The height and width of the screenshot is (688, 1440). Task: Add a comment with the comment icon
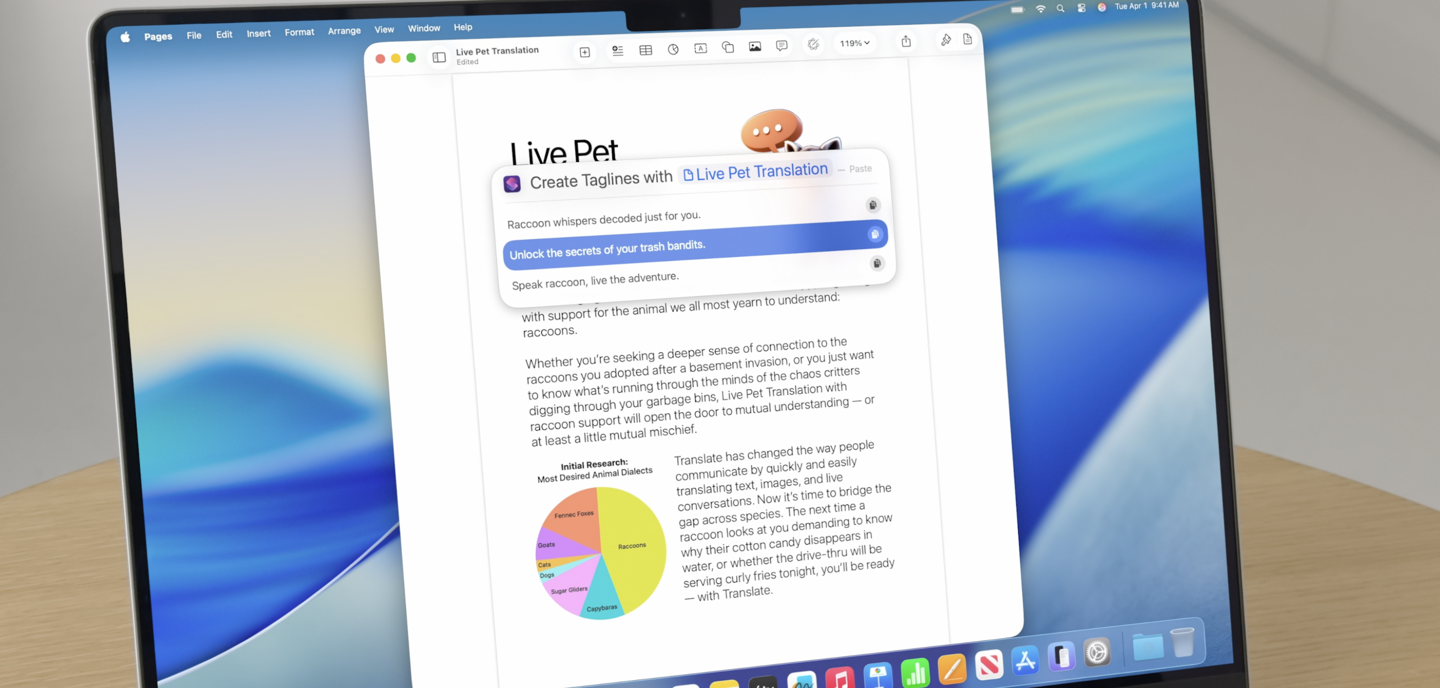tap(781, 46)
